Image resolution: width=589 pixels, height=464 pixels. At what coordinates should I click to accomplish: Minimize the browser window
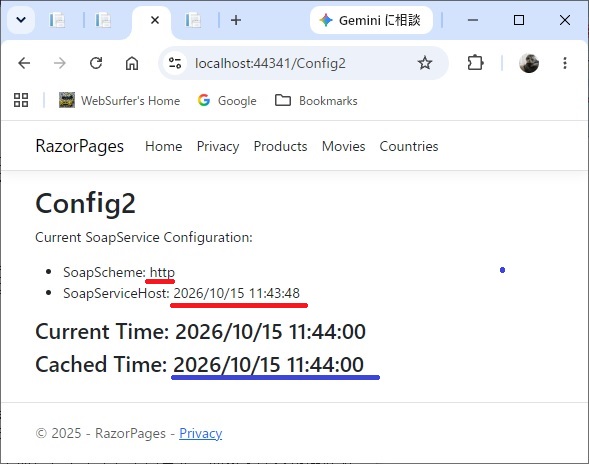coord(473,20)
